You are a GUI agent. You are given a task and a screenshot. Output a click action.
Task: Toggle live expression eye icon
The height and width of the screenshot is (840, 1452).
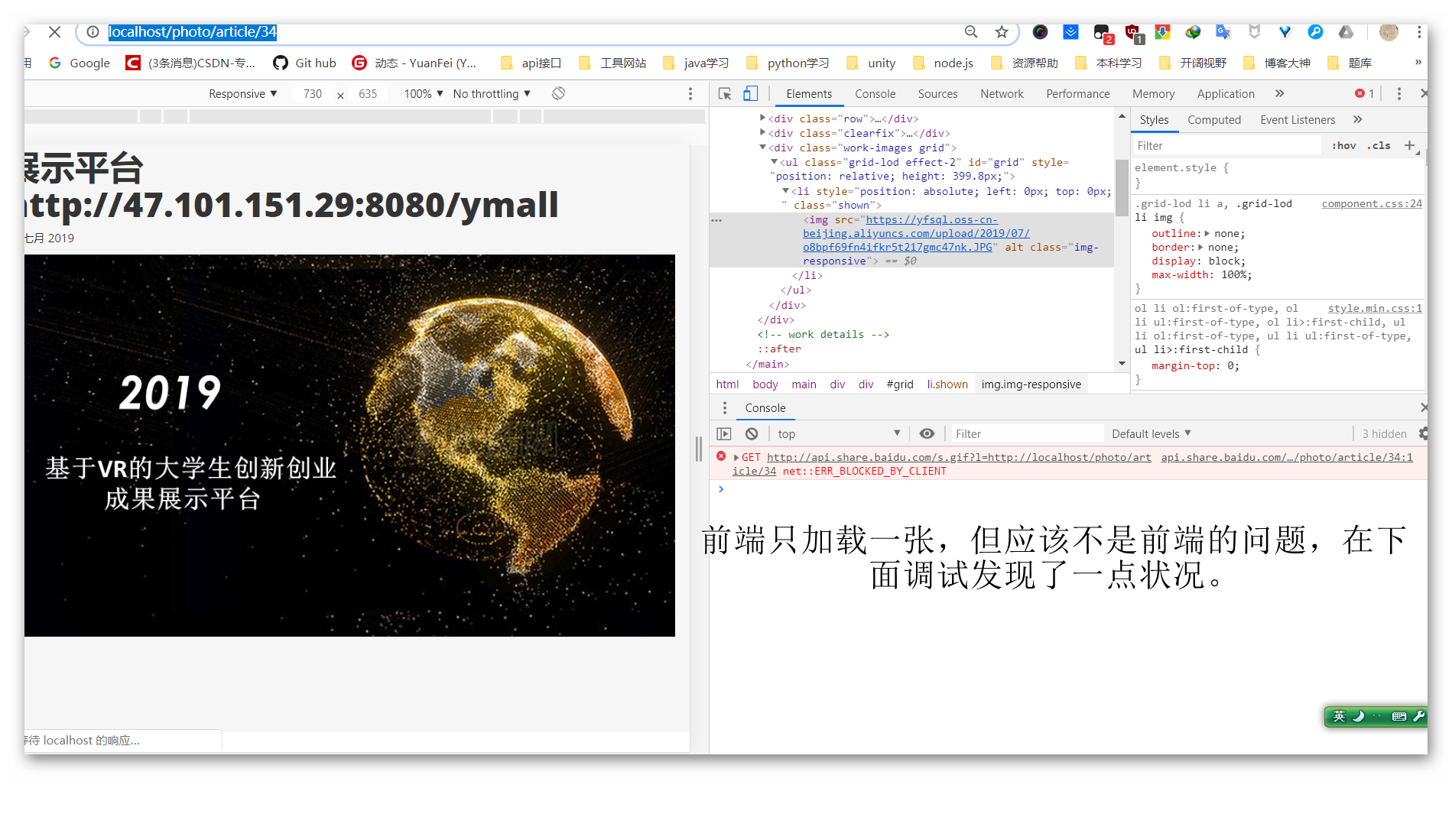(x=927, y=433)
